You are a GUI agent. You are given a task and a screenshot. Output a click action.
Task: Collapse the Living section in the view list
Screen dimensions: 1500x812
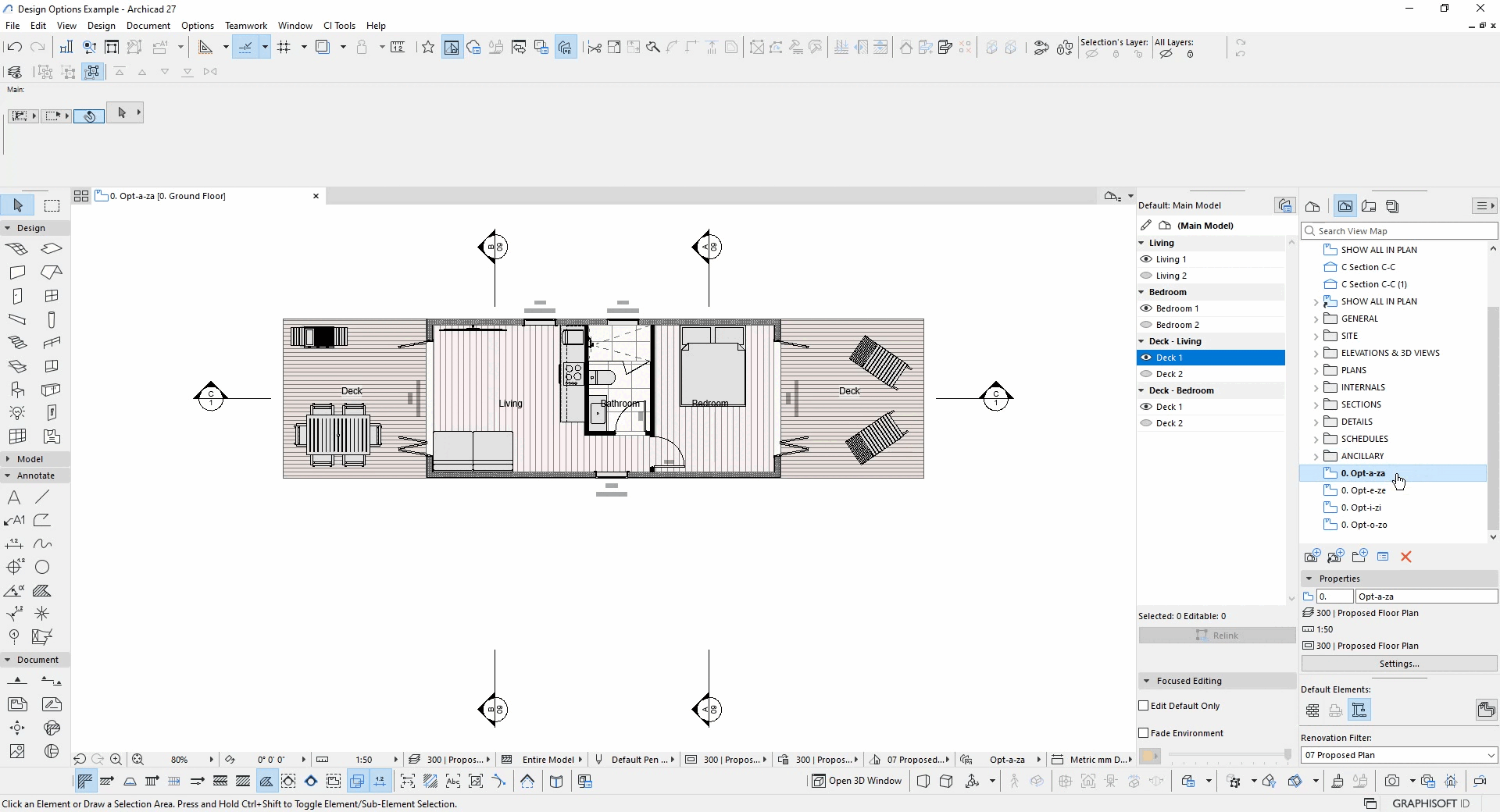pos(1143,243)
